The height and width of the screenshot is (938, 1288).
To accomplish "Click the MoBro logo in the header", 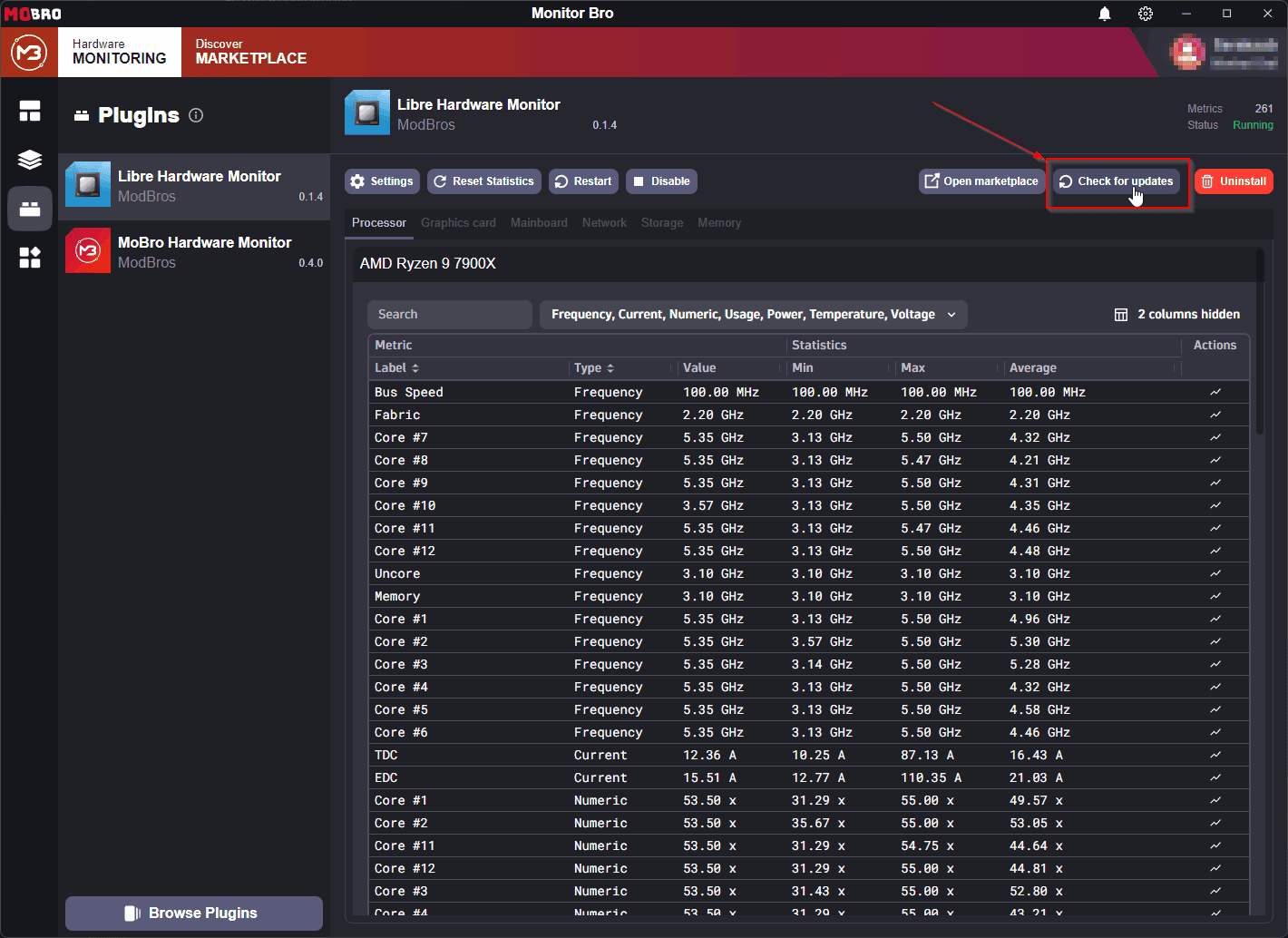I will point(29,53).
